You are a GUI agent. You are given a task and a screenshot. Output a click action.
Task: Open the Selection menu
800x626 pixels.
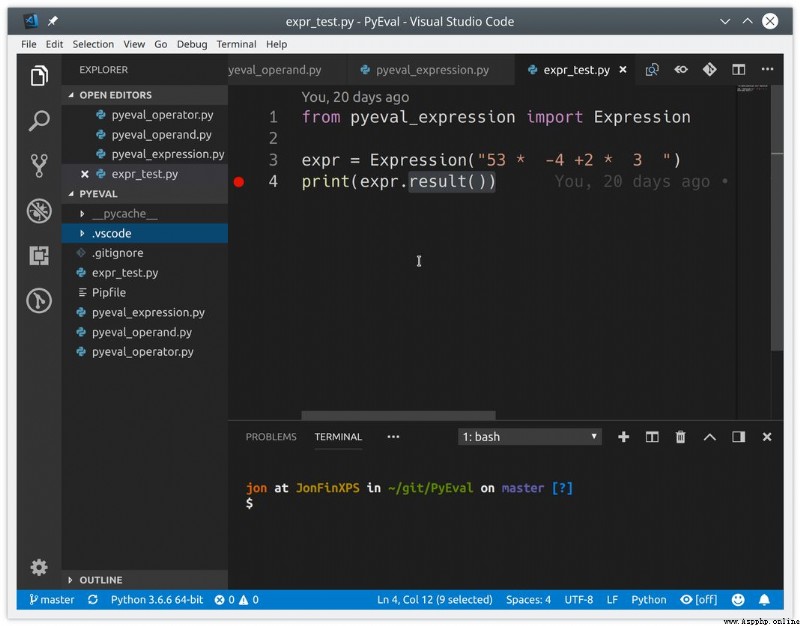pos(93,44)
